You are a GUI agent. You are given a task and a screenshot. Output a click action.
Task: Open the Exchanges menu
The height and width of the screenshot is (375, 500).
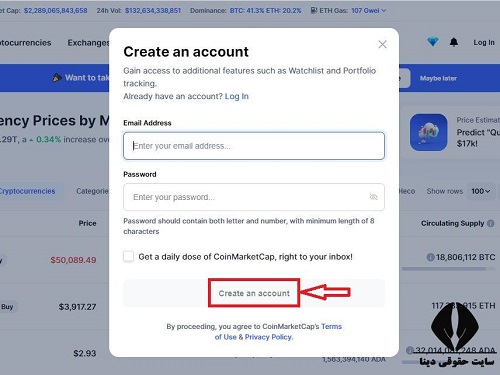click(x=88, y=43)
